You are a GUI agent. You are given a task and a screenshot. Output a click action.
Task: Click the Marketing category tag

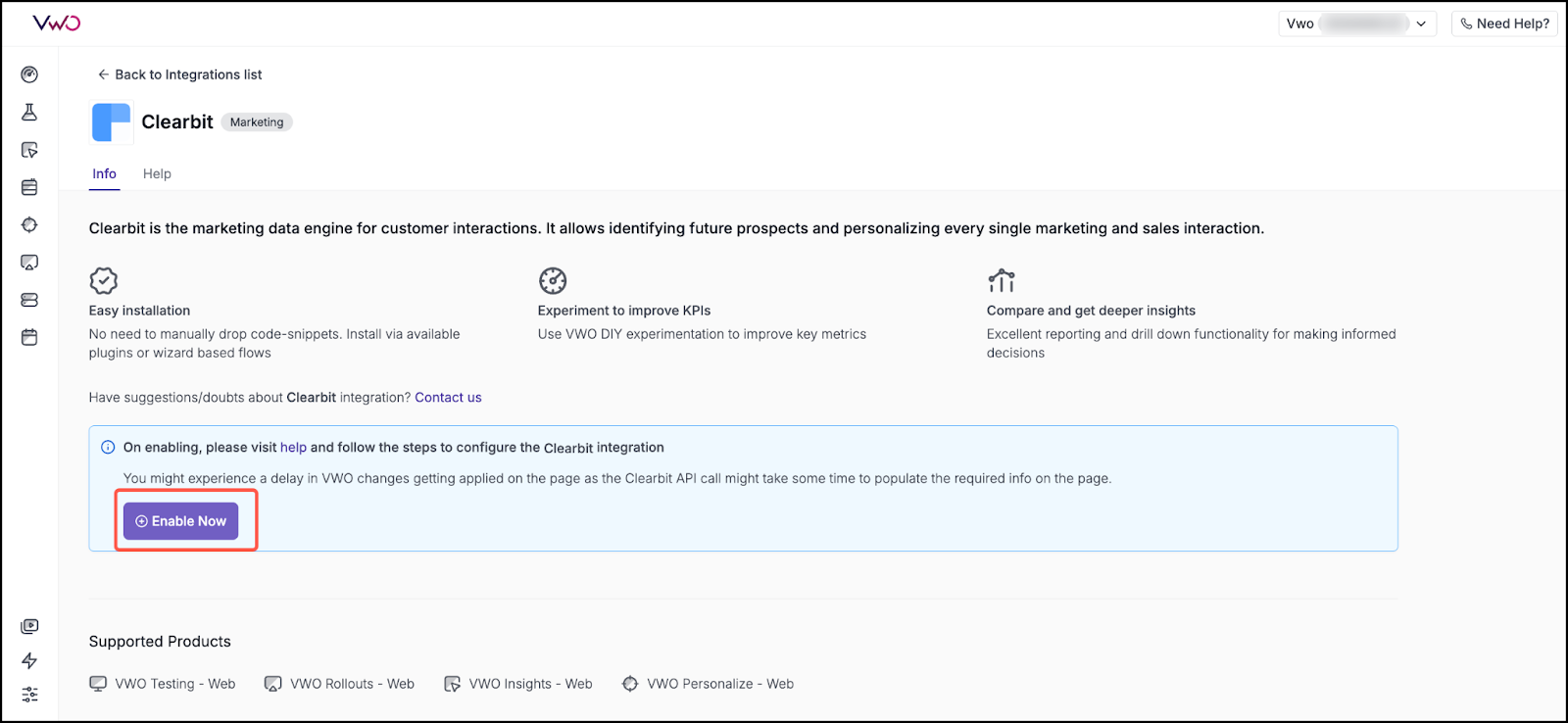(x=257, y=122)
